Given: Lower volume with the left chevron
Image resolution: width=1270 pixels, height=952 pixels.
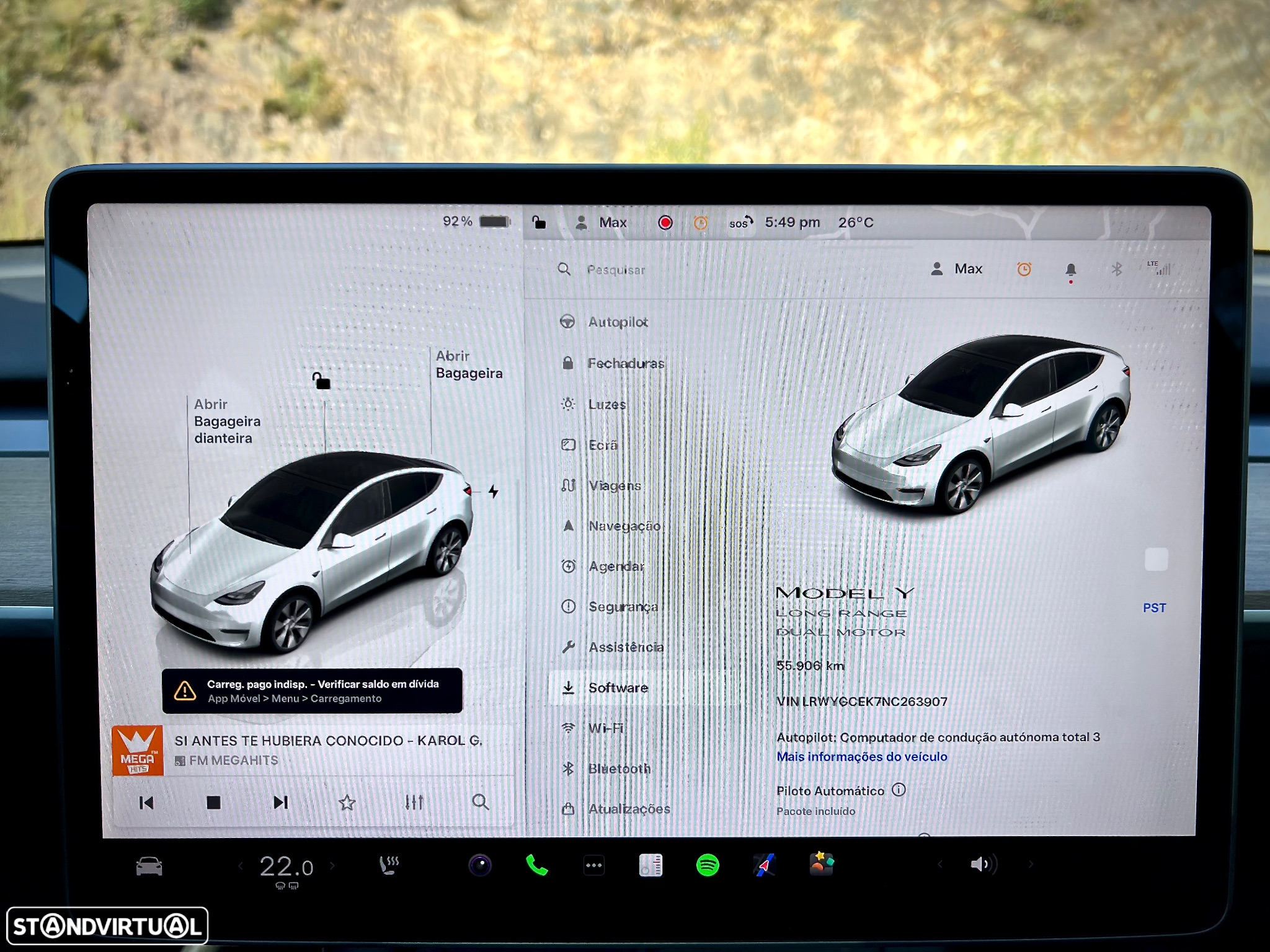Looking at the screenshot, I should click(940, 864).
